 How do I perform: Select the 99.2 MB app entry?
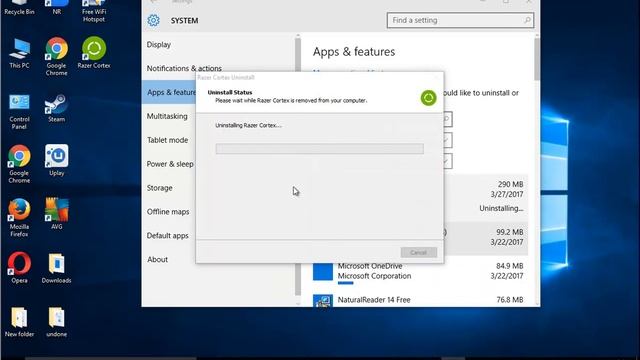(x=486, y=239)
